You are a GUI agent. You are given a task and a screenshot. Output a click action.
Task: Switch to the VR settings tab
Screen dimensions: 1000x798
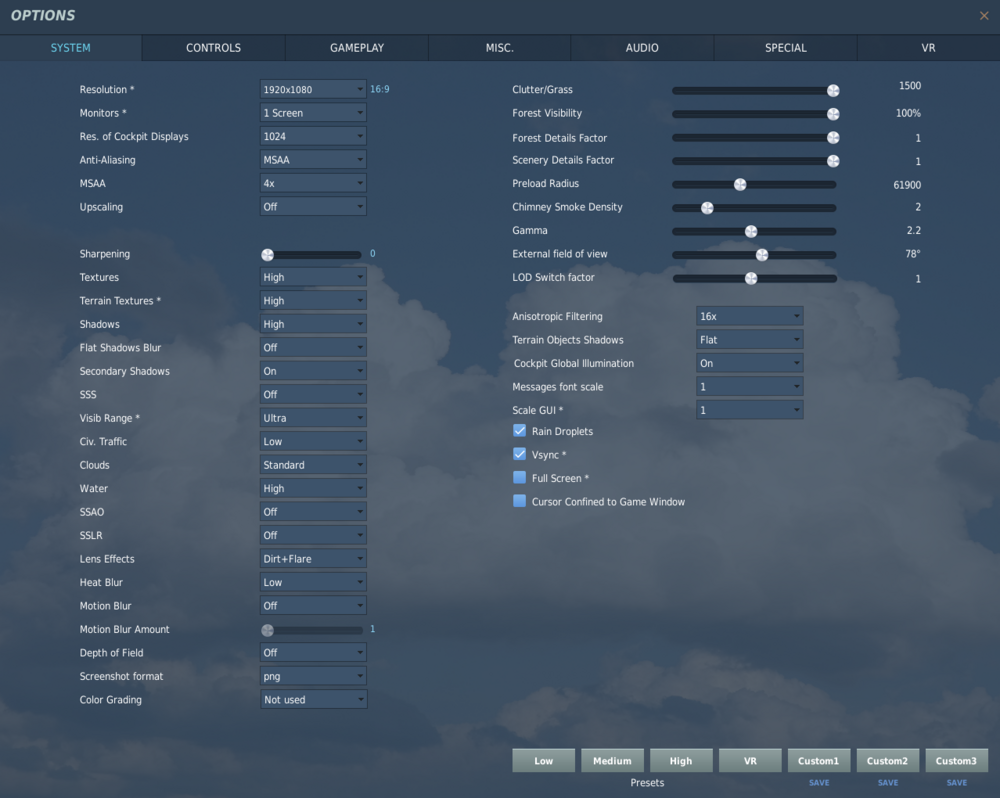click(x=928, y=47)
